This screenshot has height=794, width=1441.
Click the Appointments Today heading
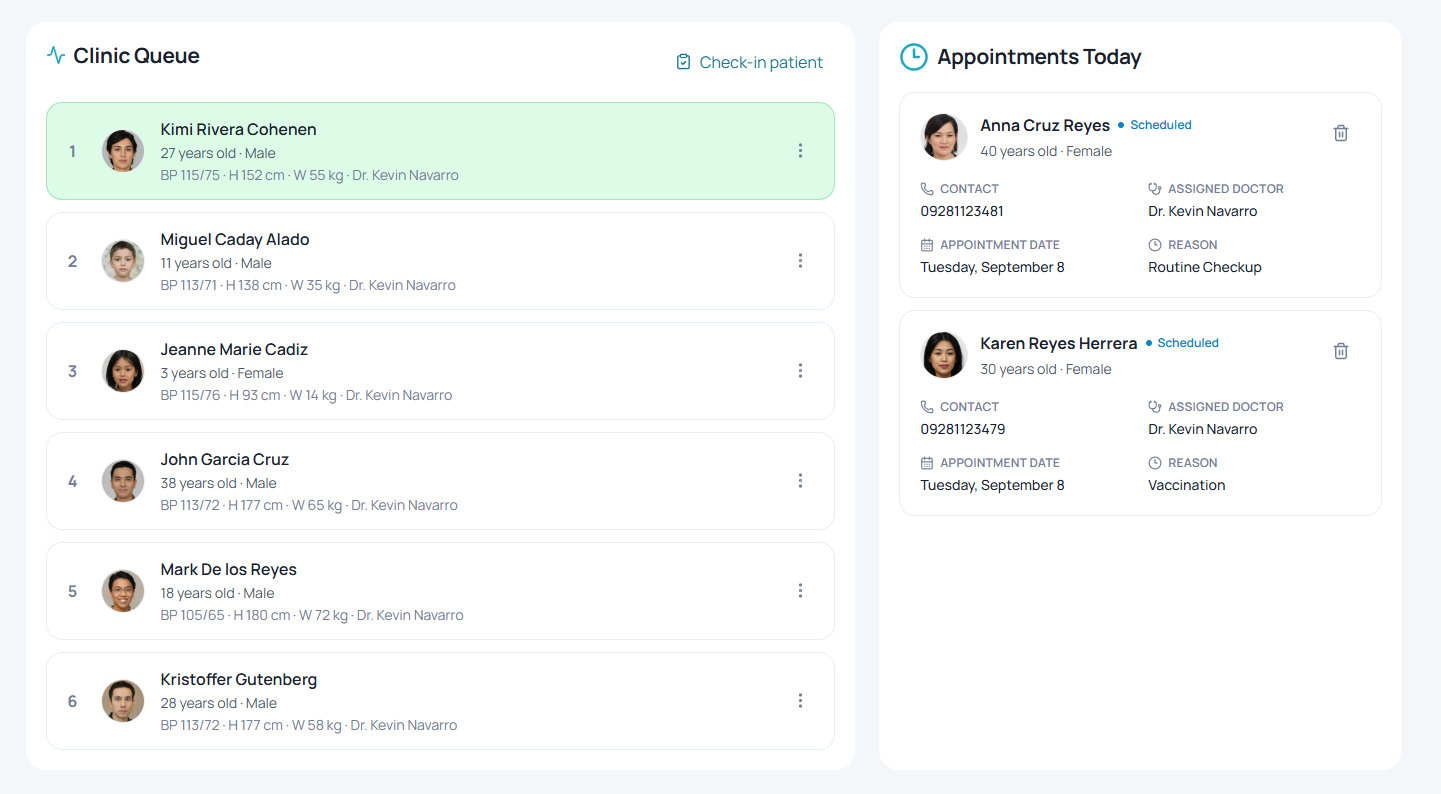coord(1039,57)
